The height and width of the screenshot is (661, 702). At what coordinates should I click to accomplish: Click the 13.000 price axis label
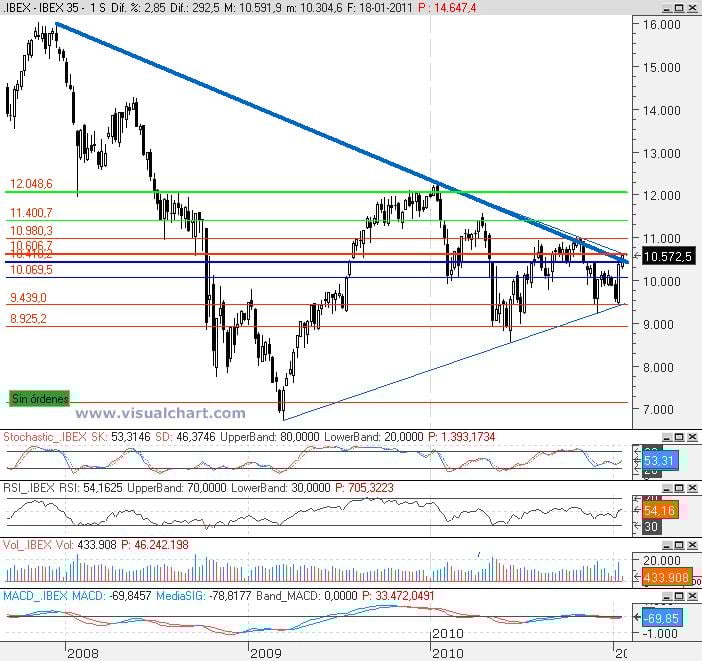[662, 154]
